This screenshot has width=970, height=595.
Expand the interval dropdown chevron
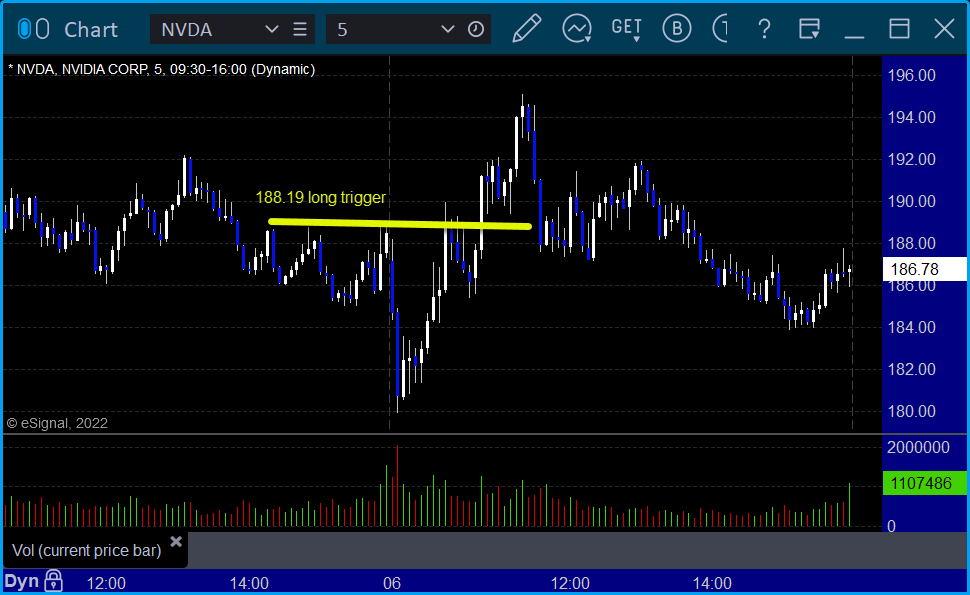point(447,29)
